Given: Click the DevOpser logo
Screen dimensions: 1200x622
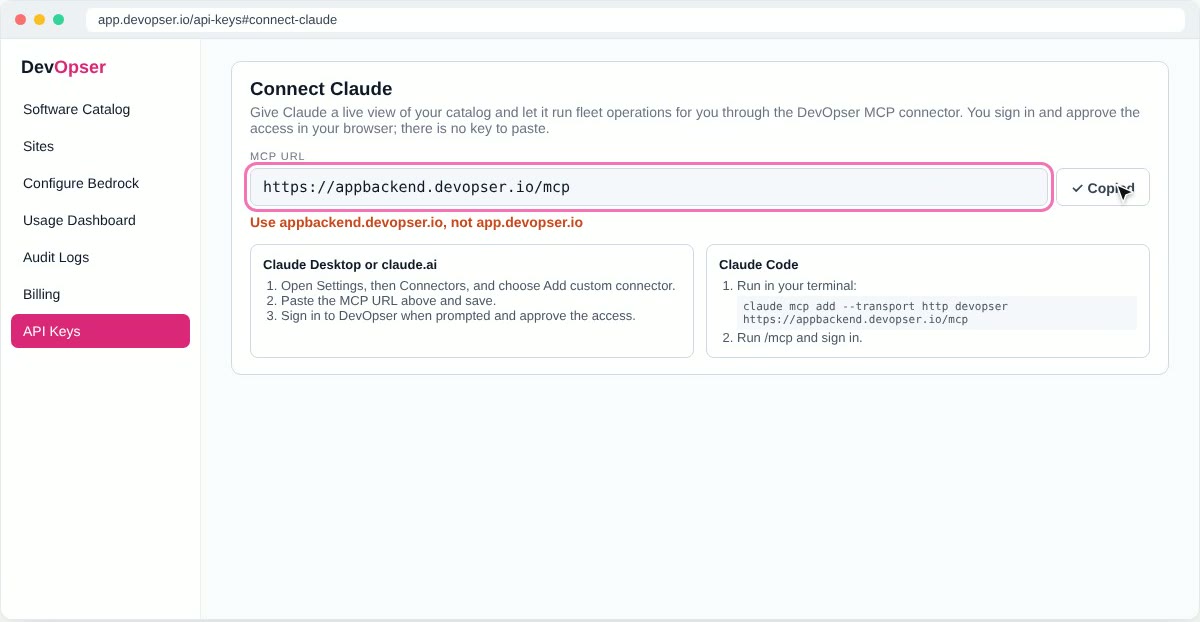Looking at the screenshot, I should (x=63, y=67).
